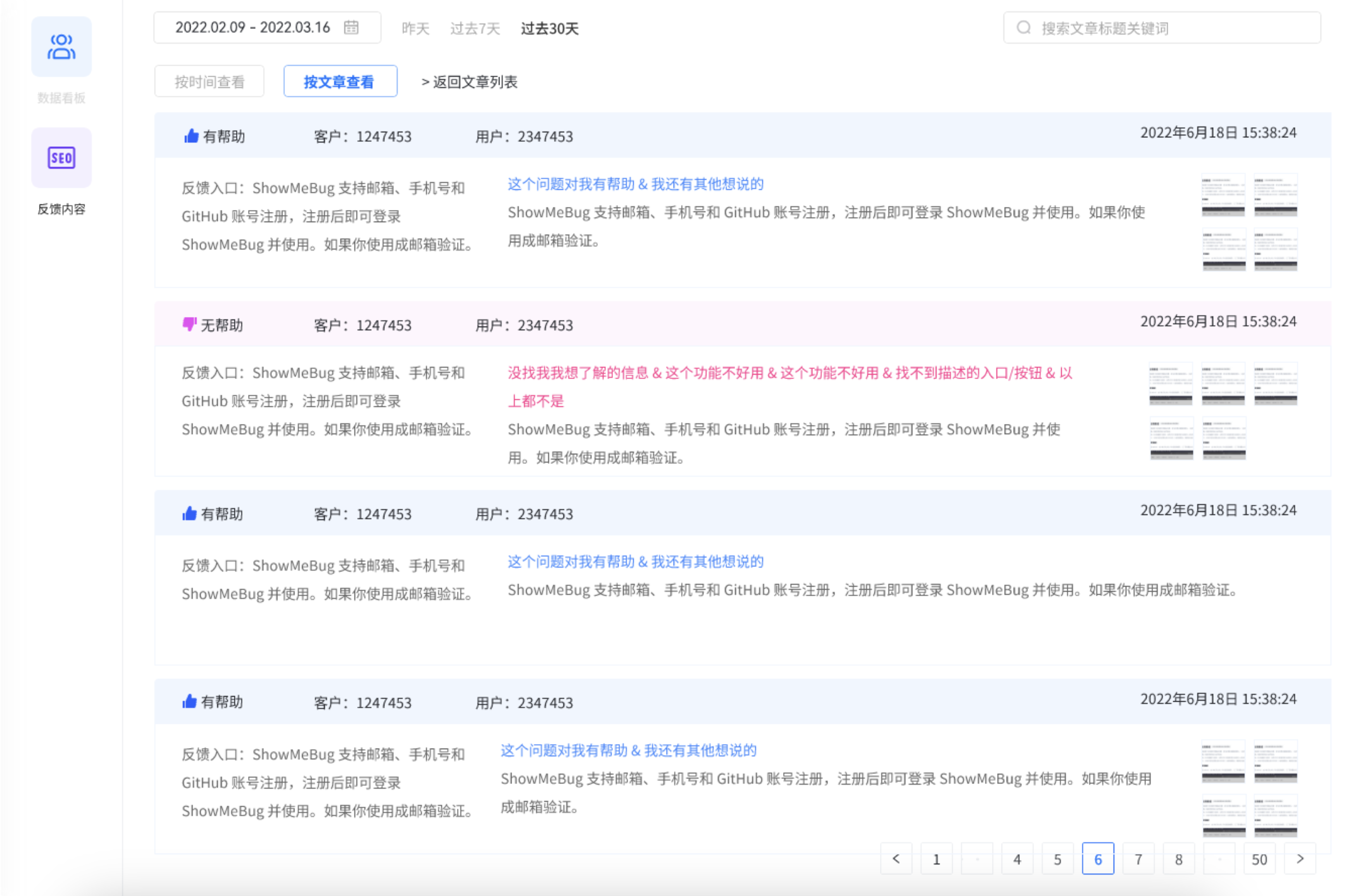Select 过去7天 quick date filter
Screen dimensions: 1365x896
(475, 28)
